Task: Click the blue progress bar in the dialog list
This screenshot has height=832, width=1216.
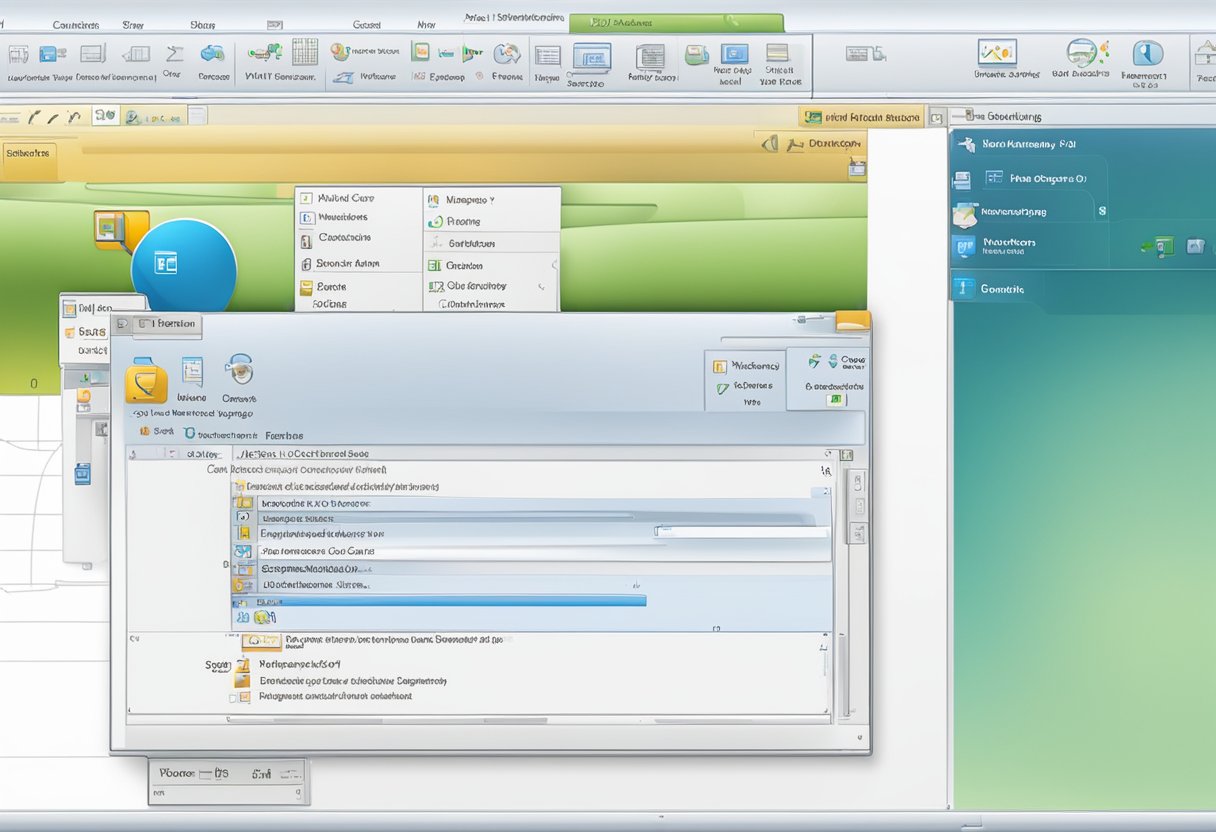Action: [x=440, y=601]
